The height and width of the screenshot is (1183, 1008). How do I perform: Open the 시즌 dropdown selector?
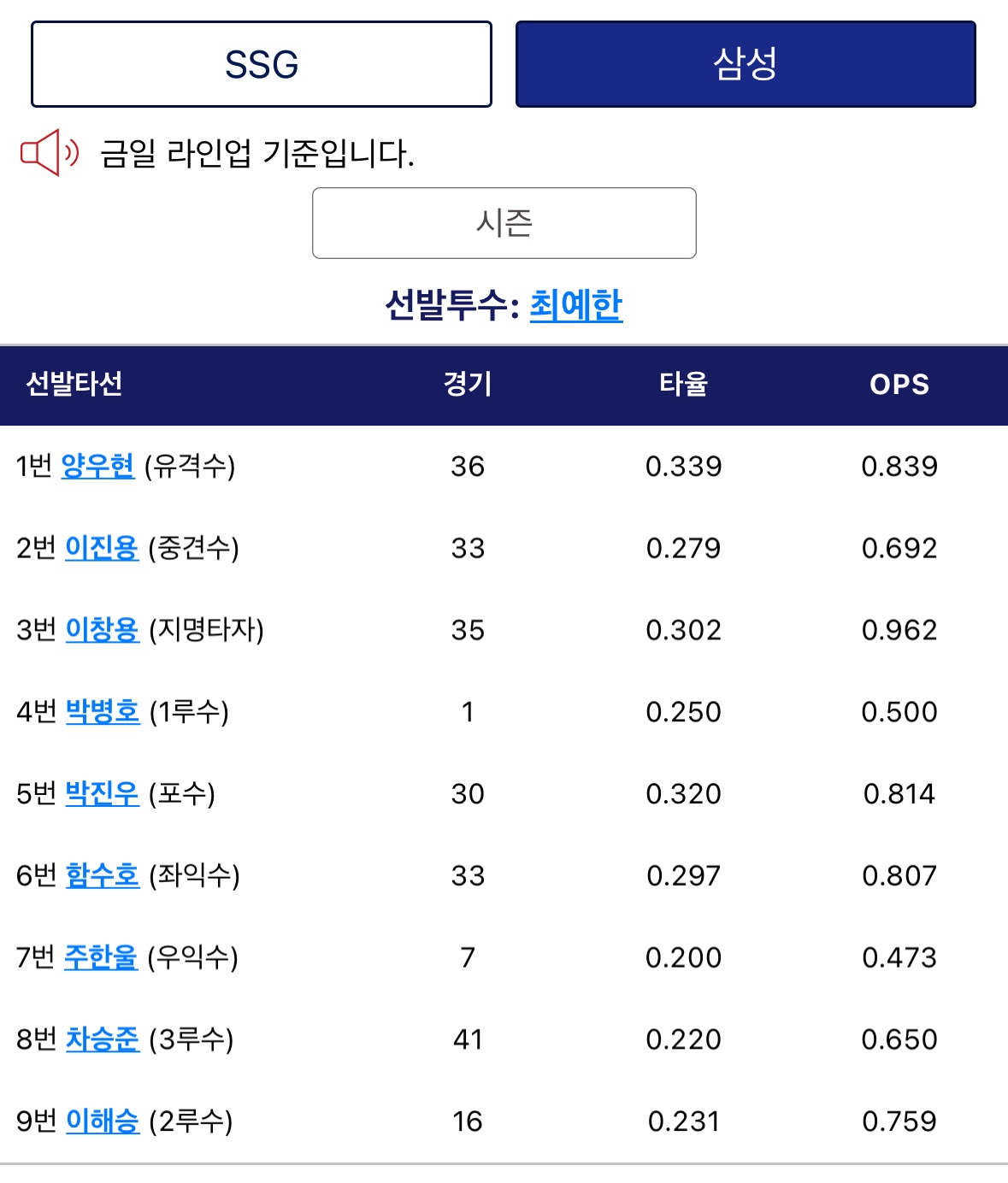[504, 223]
